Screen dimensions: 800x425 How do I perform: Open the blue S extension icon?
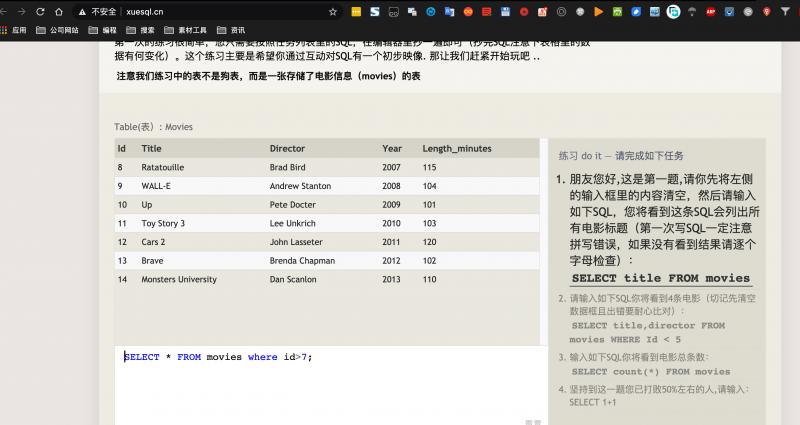(x=375, y=11)
